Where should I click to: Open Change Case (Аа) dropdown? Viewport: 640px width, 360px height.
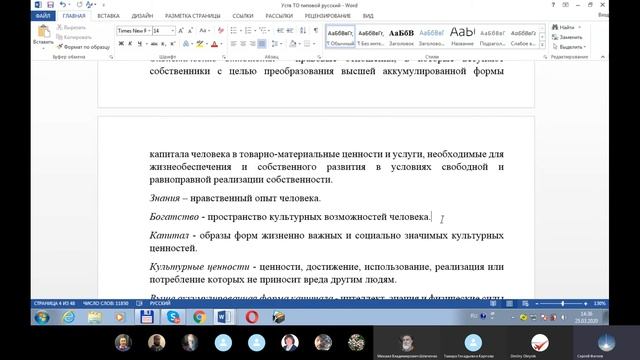[x=204, y=31]
